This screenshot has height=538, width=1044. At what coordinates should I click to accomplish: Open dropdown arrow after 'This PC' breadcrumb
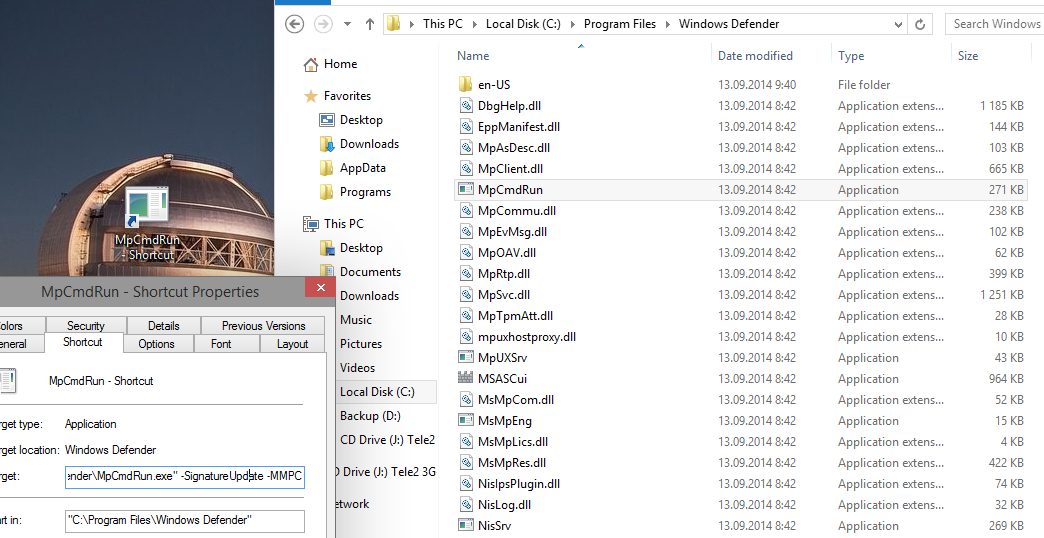(x=475, y=24)
